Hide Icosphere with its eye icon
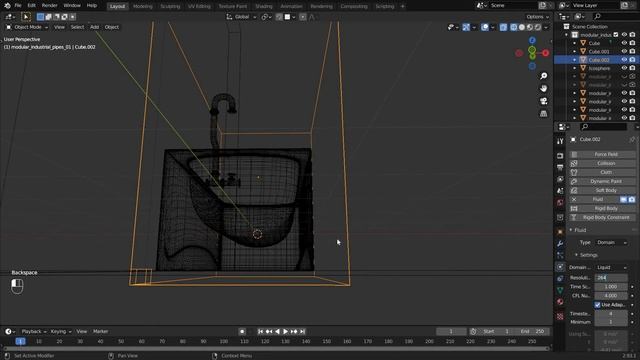 624,68
